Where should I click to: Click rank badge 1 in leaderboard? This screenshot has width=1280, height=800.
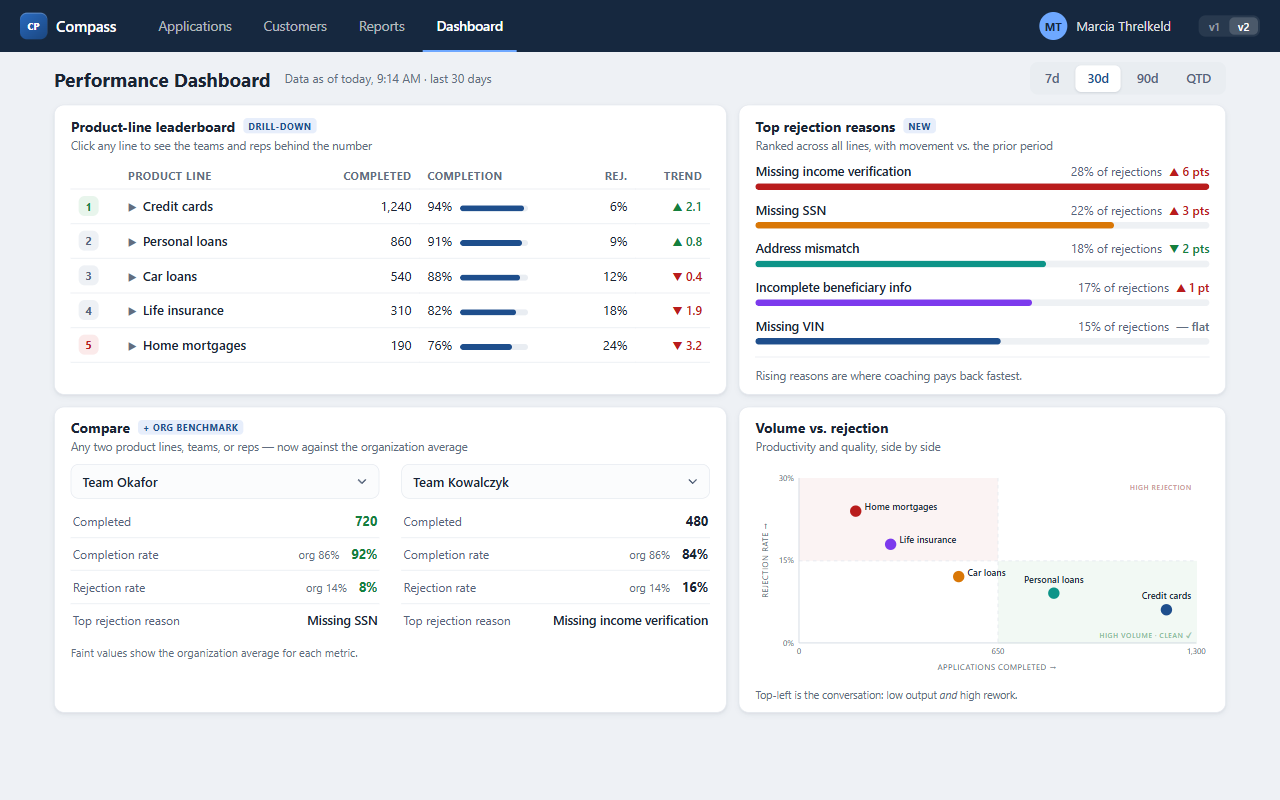pyautogui.click(x=88, y=207)
